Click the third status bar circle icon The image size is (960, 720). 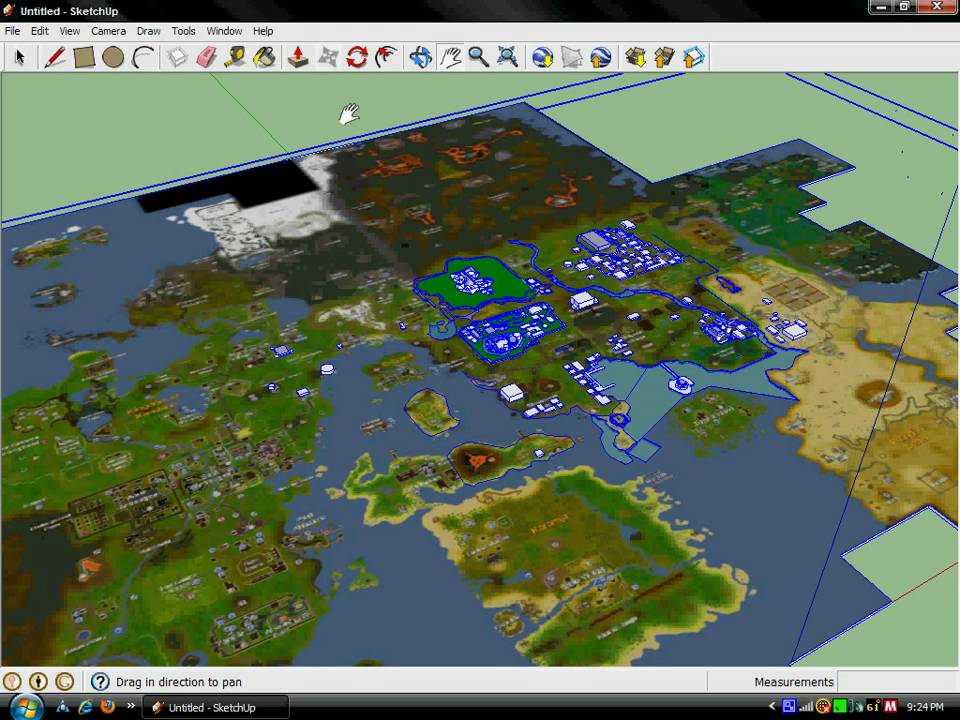pyautogui.click(x=65, y=681)
